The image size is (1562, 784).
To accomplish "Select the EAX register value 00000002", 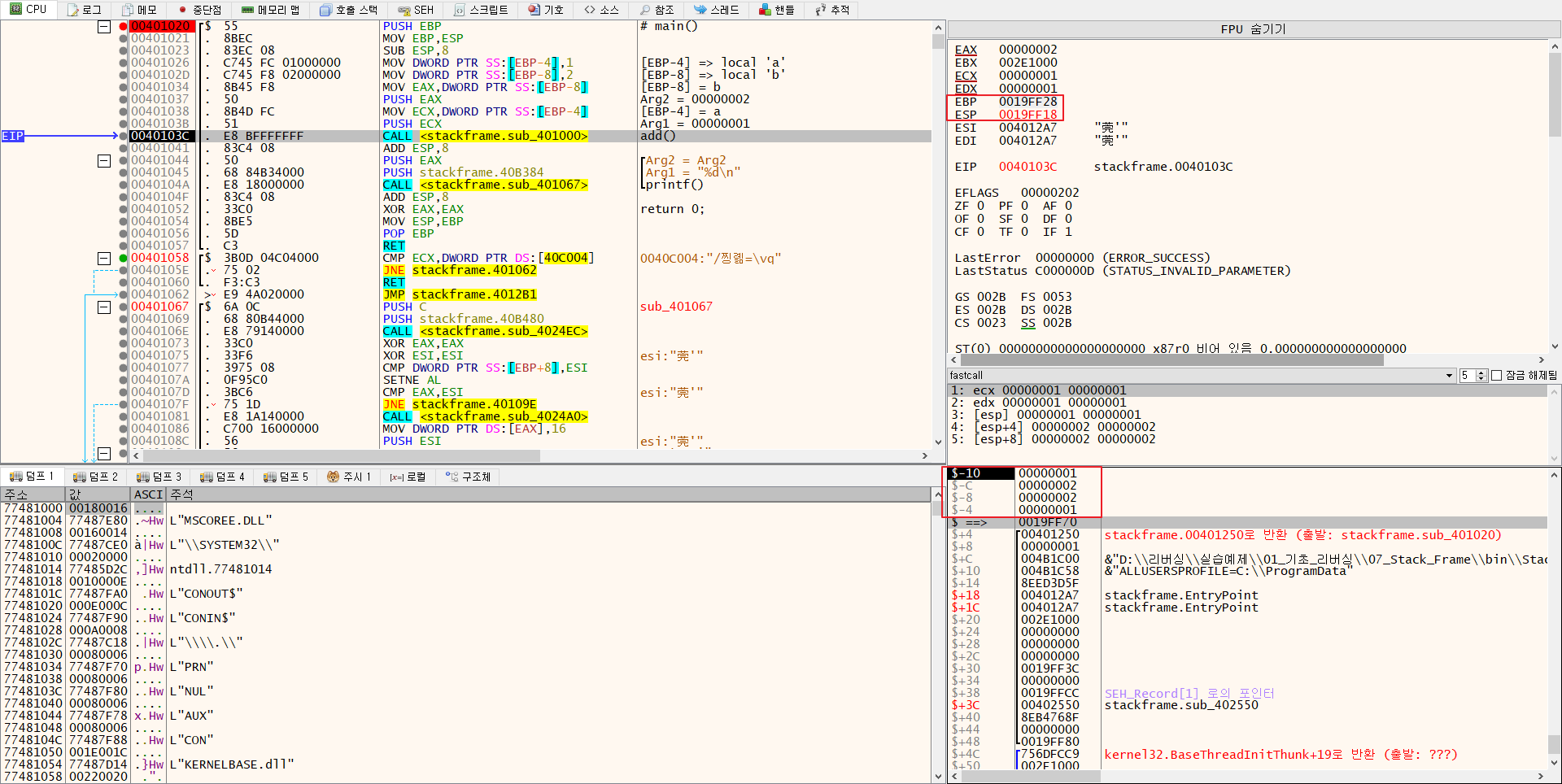I will pos(1028,50).
